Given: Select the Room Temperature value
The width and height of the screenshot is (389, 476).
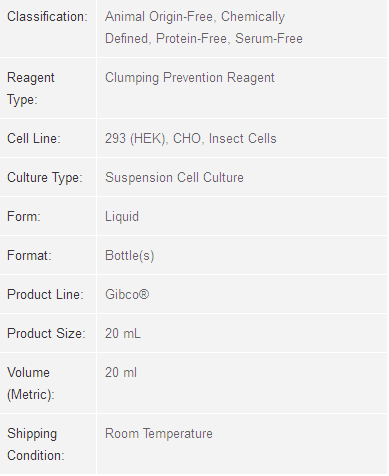Looking at the screenshot, I should pos(159,434).
